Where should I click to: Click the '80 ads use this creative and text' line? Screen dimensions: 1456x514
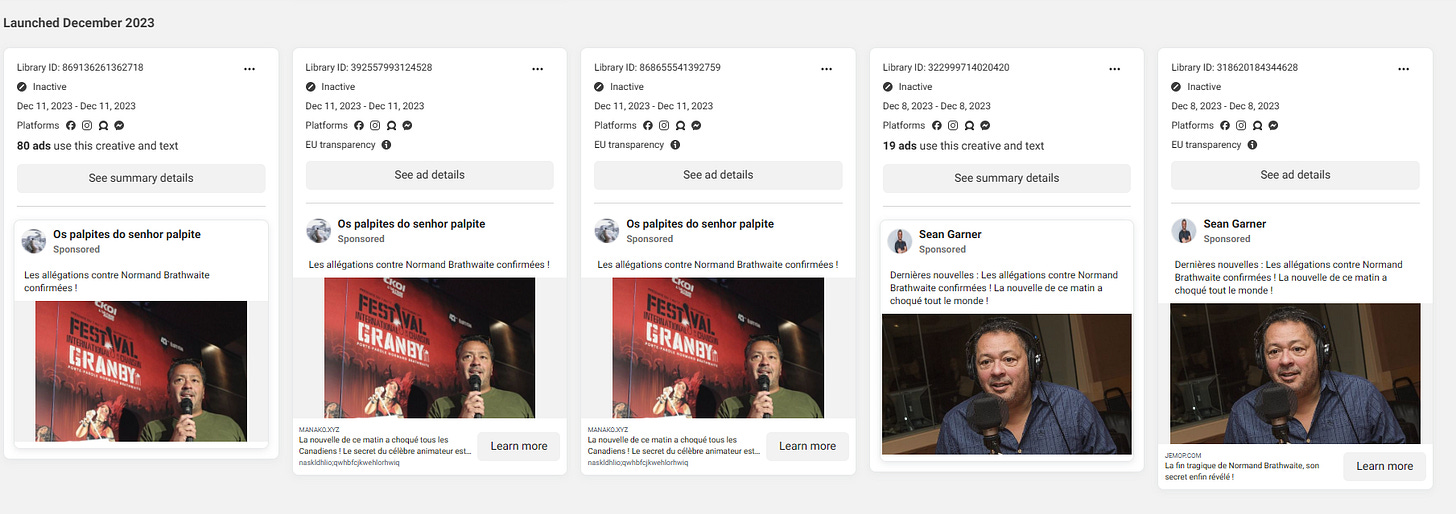click(98, 145)
